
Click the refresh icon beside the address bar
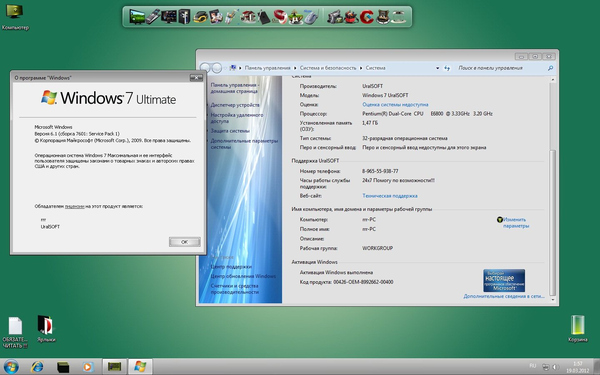click(447, 68)
